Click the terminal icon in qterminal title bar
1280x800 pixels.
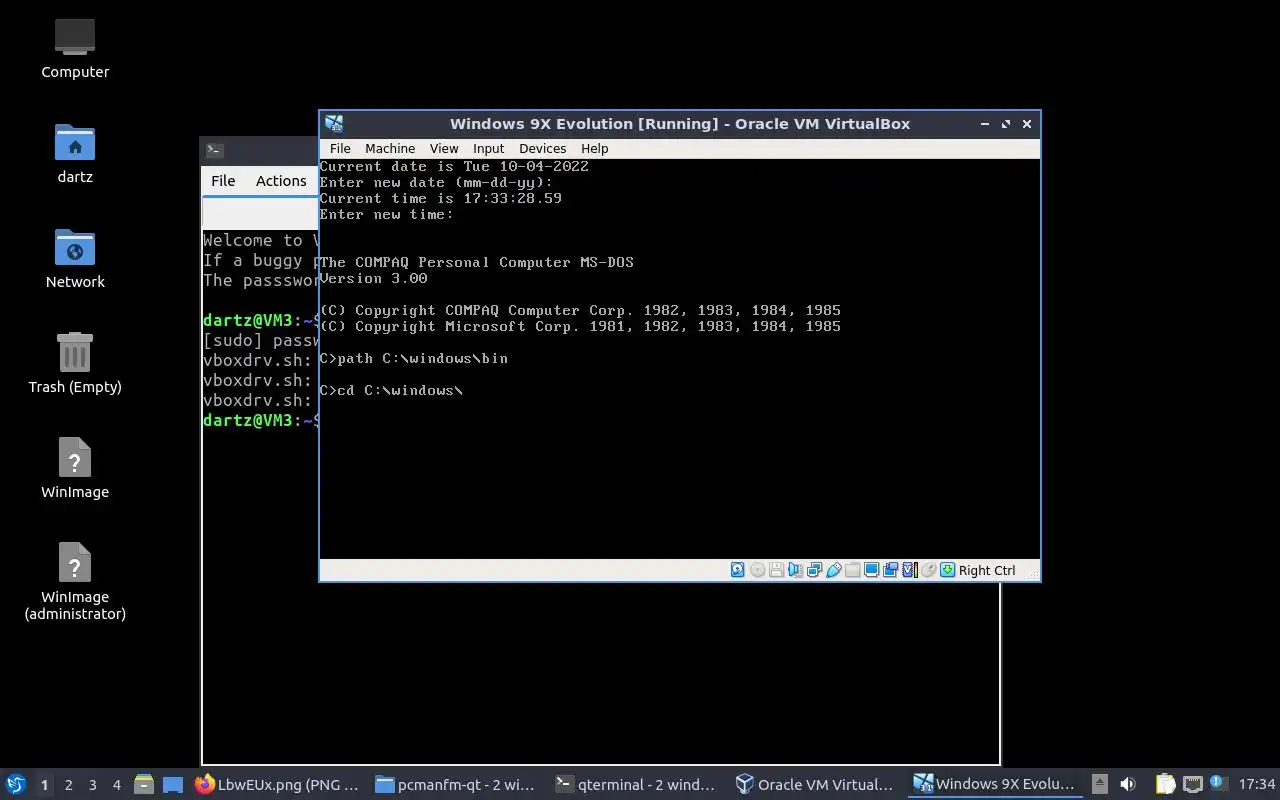click(214, 150)
